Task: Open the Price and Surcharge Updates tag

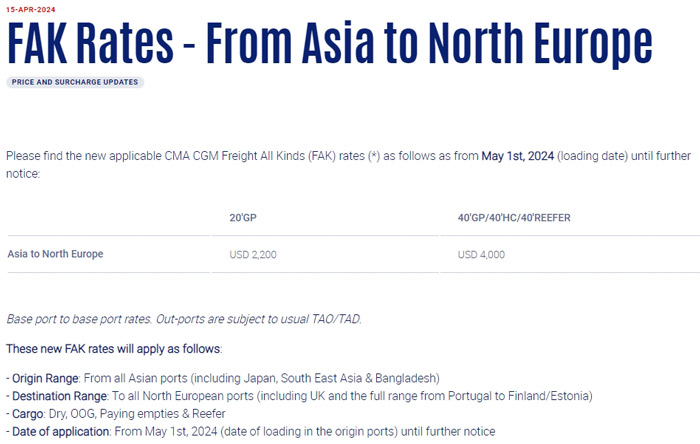Action: coord(75,82)
